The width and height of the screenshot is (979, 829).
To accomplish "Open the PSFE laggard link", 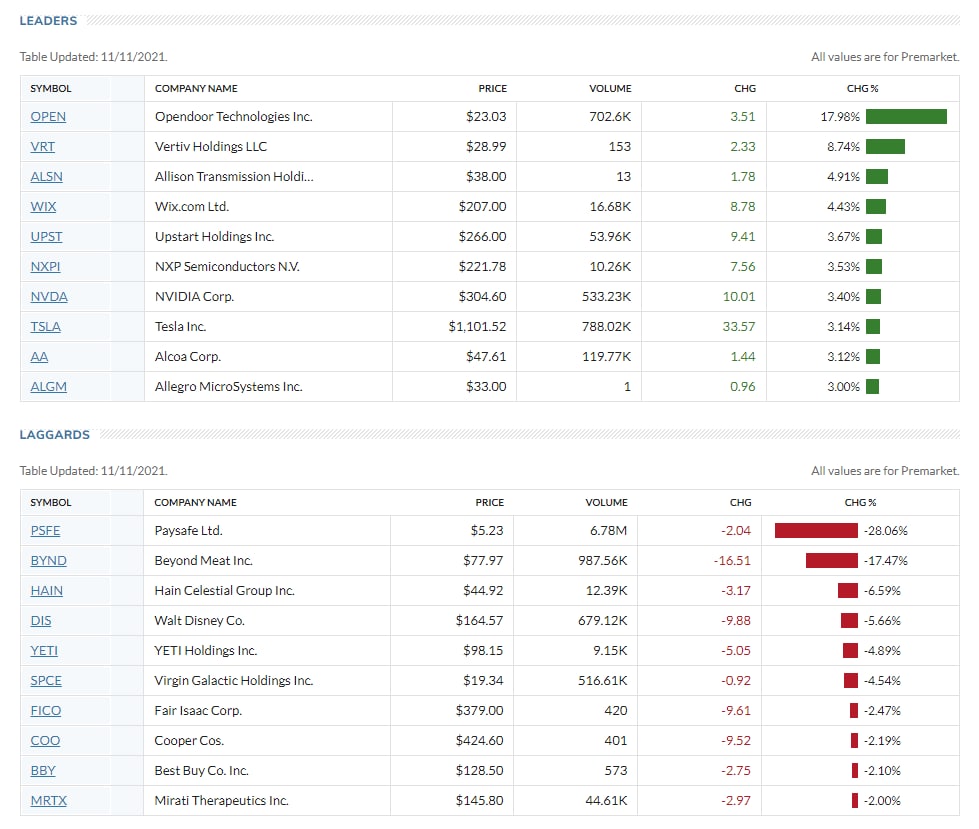I will click(45, 531).
